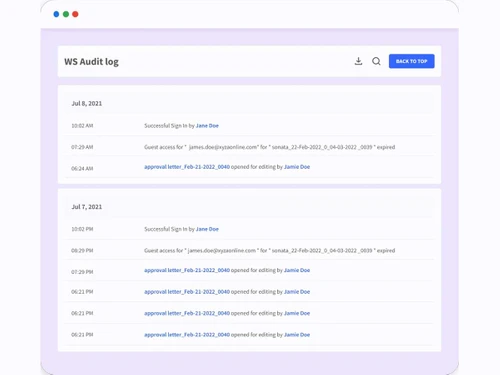Open Jane Doe link in 10:02 AM entry
Image resolution: width=500 pixels, height=375 pixels.
[207, 126]
